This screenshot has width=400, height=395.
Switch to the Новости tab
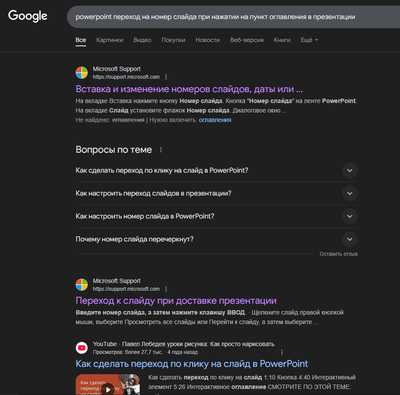pyautogui.click(x=208, y=40)
